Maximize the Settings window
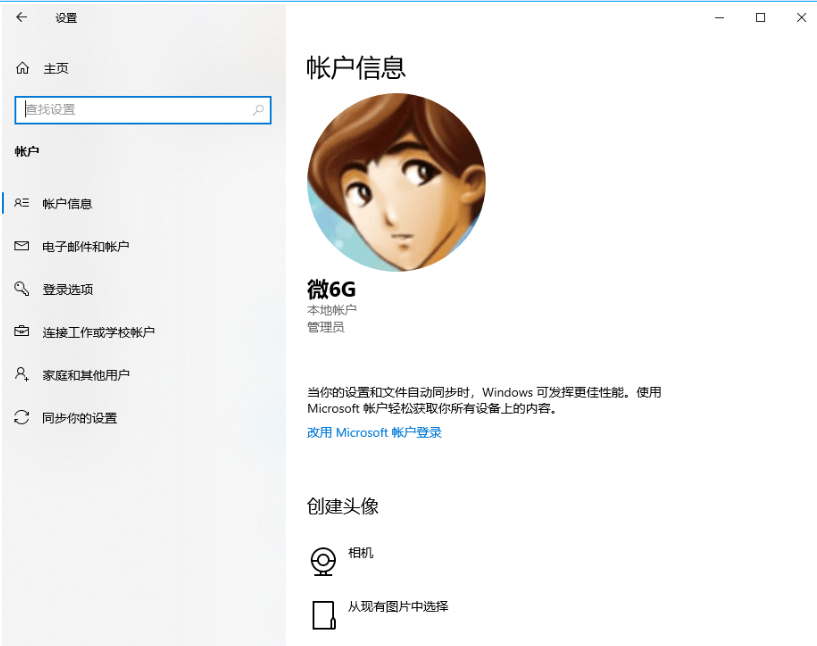Viewport: 817px width, 646px height. [x=760, y=18]
